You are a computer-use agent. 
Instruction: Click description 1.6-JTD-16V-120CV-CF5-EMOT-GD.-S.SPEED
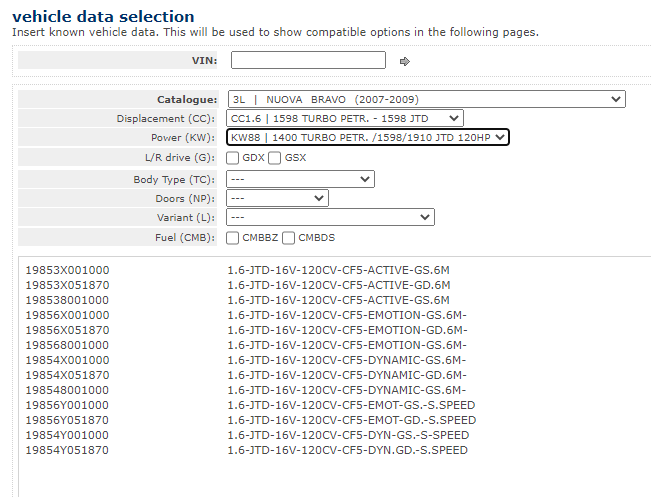tap(351, 420)
